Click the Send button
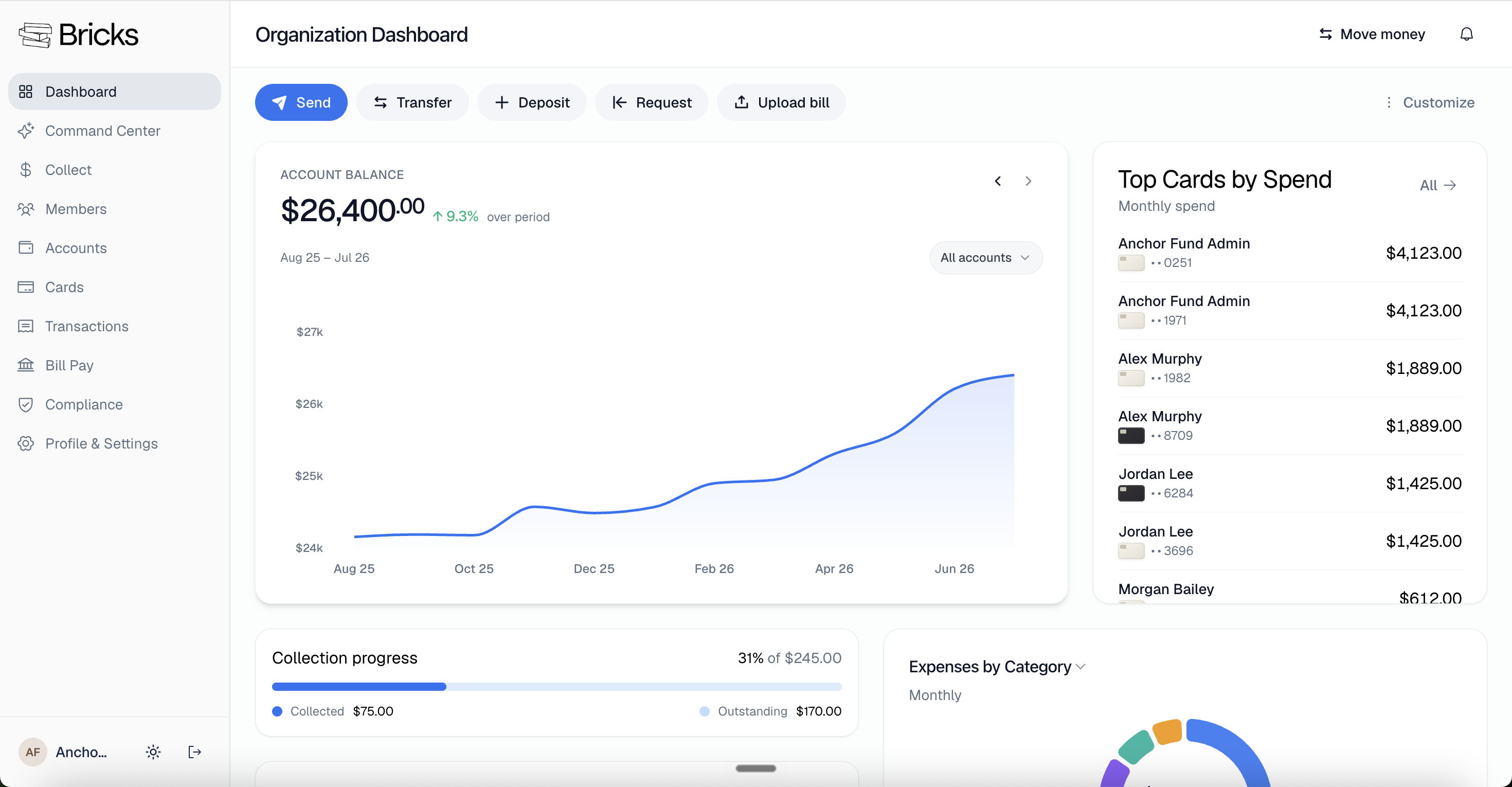The image size is (1512, 787). coord(301,102)
